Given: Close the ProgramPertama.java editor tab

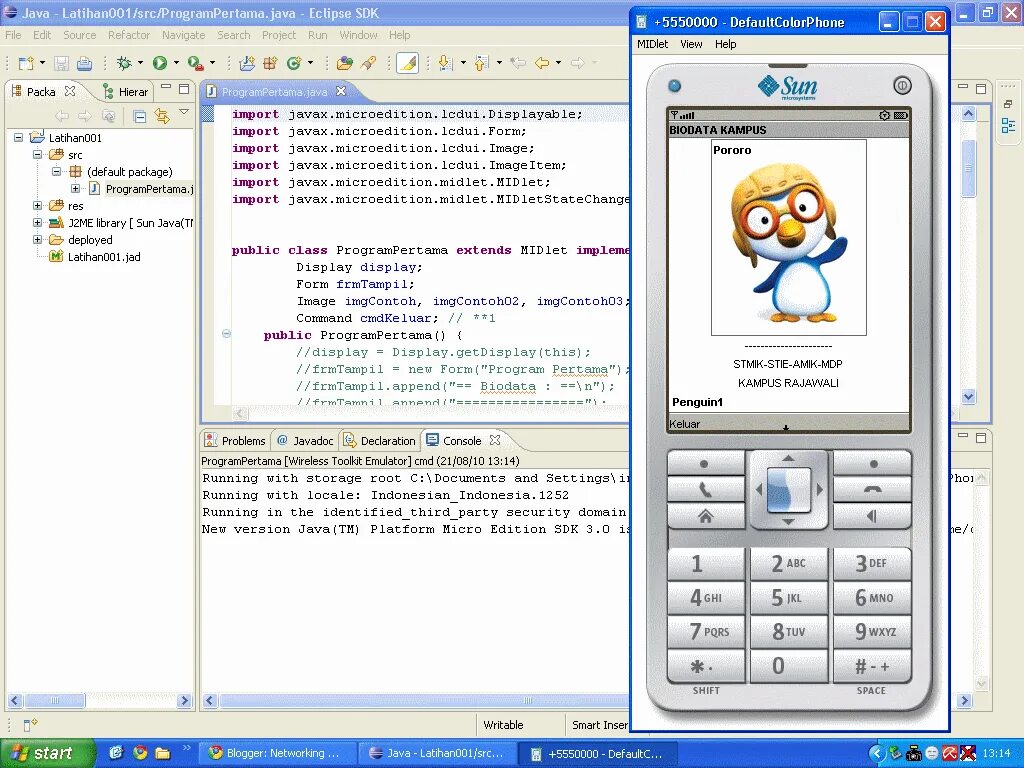Looking at the screenshot, I should tap(341, 91).
